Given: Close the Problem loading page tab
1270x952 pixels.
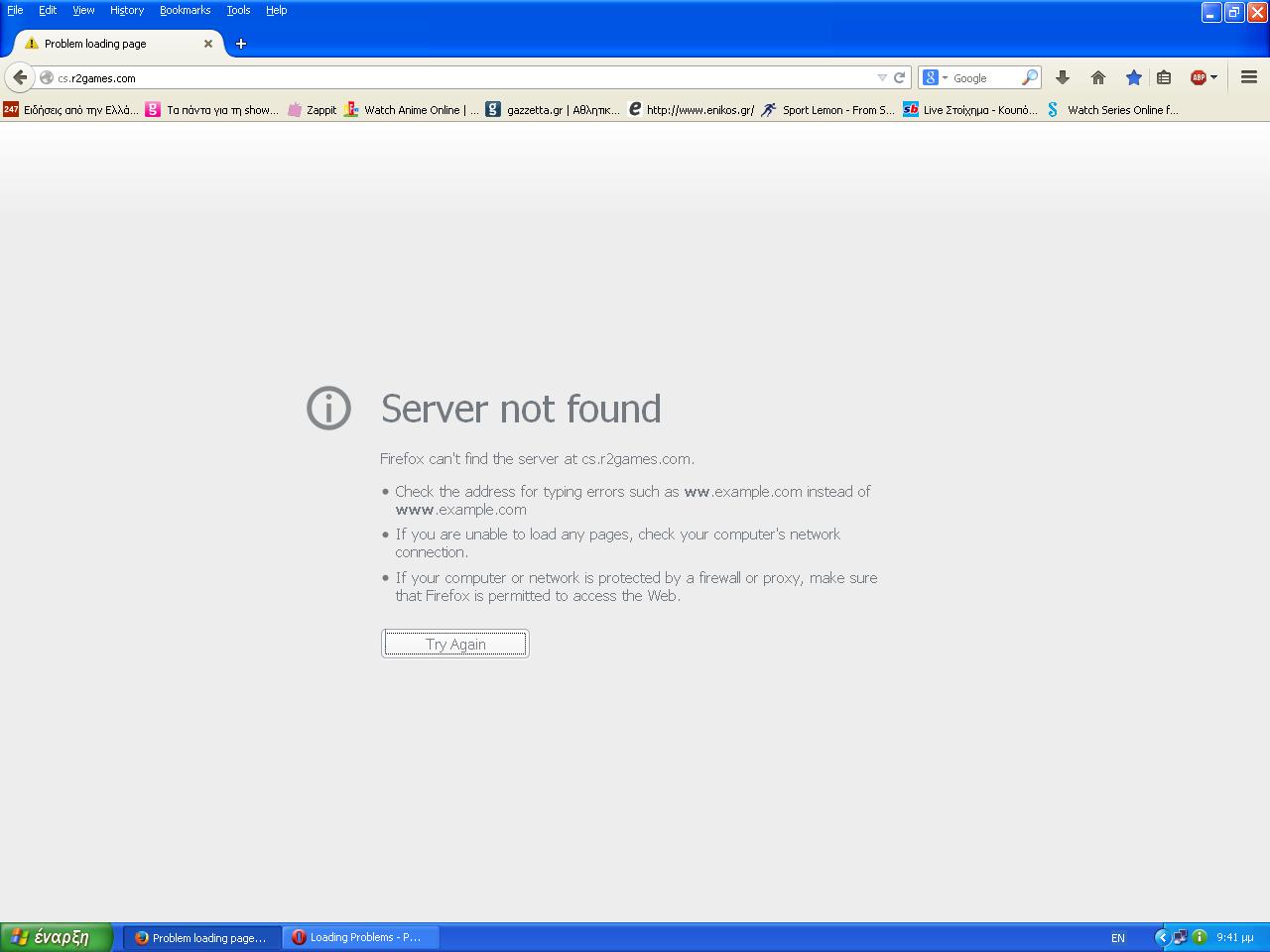Looking at the screenshot, I should click(208, 44).
